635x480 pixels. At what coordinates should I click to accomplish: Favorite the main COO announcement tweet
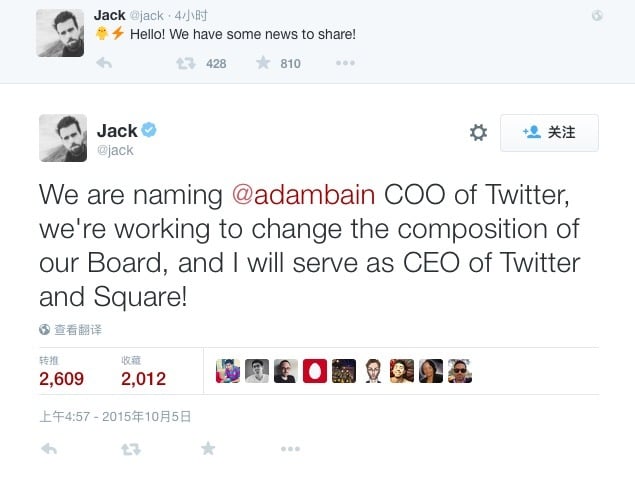pos(208,449)
